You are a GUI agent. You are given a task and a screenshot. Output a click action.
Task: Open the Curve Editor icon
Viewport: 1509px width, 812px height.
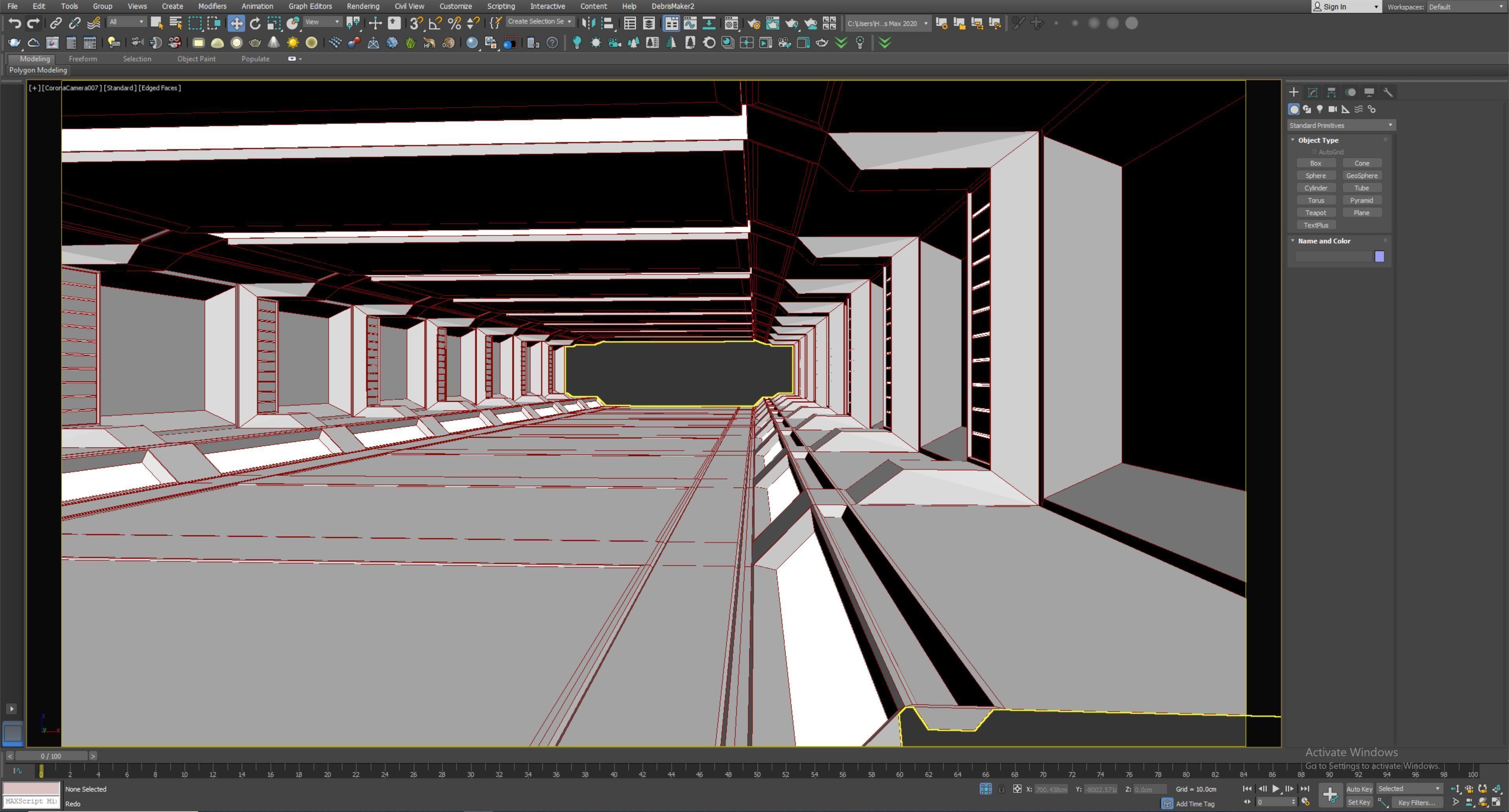pos(690,24)
